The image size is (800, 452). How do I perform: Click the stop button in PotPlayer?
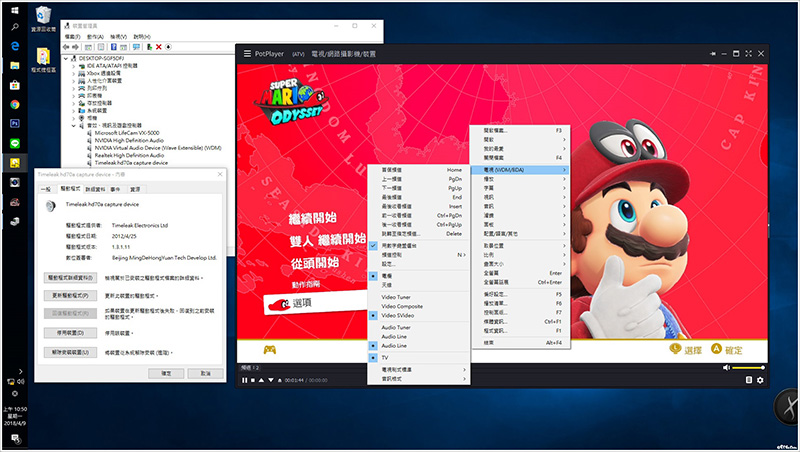click(x=252, y=380)
